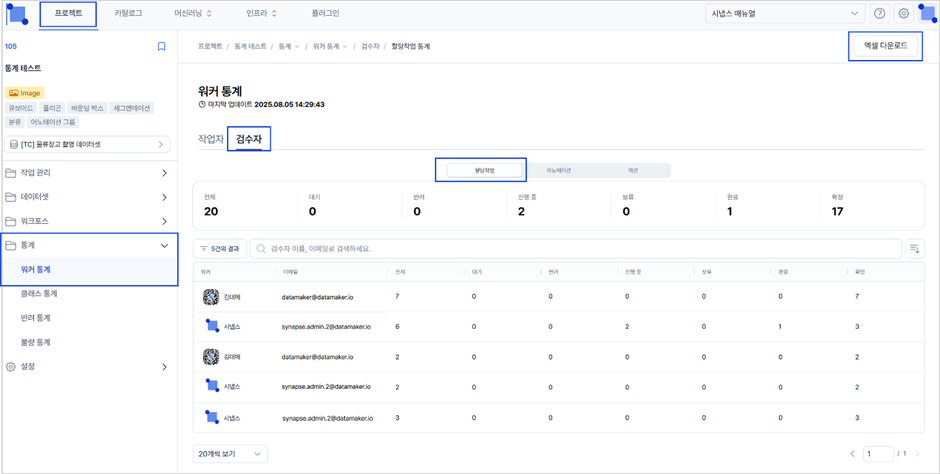Open the 시냅스 매뉴얼 workspace dropdown
This screenshot has height=474, width=940.
(785, 14)
